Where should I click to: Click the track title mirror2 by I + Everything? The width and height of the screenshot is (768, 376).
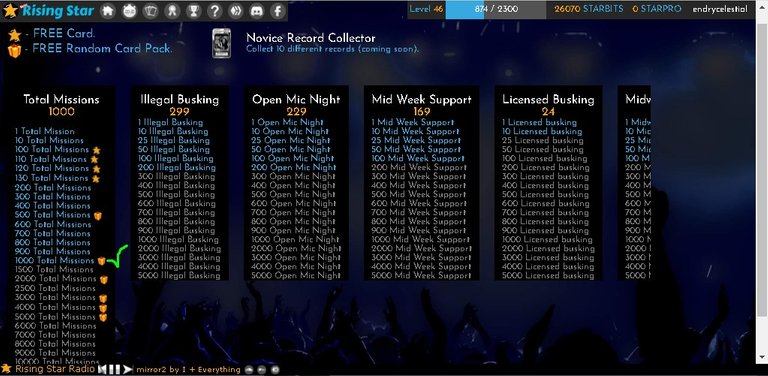(188, 370)
